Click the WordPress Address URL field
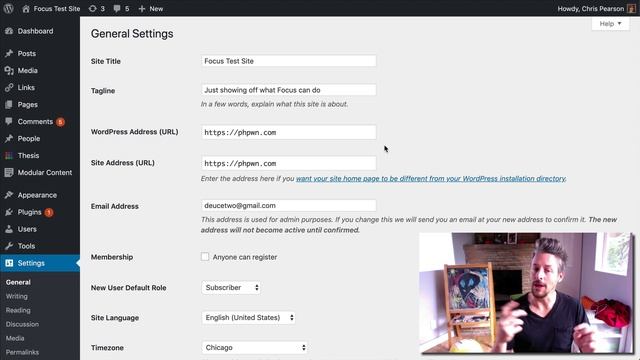This screenshot has height=360, width=640. point(289,132)
